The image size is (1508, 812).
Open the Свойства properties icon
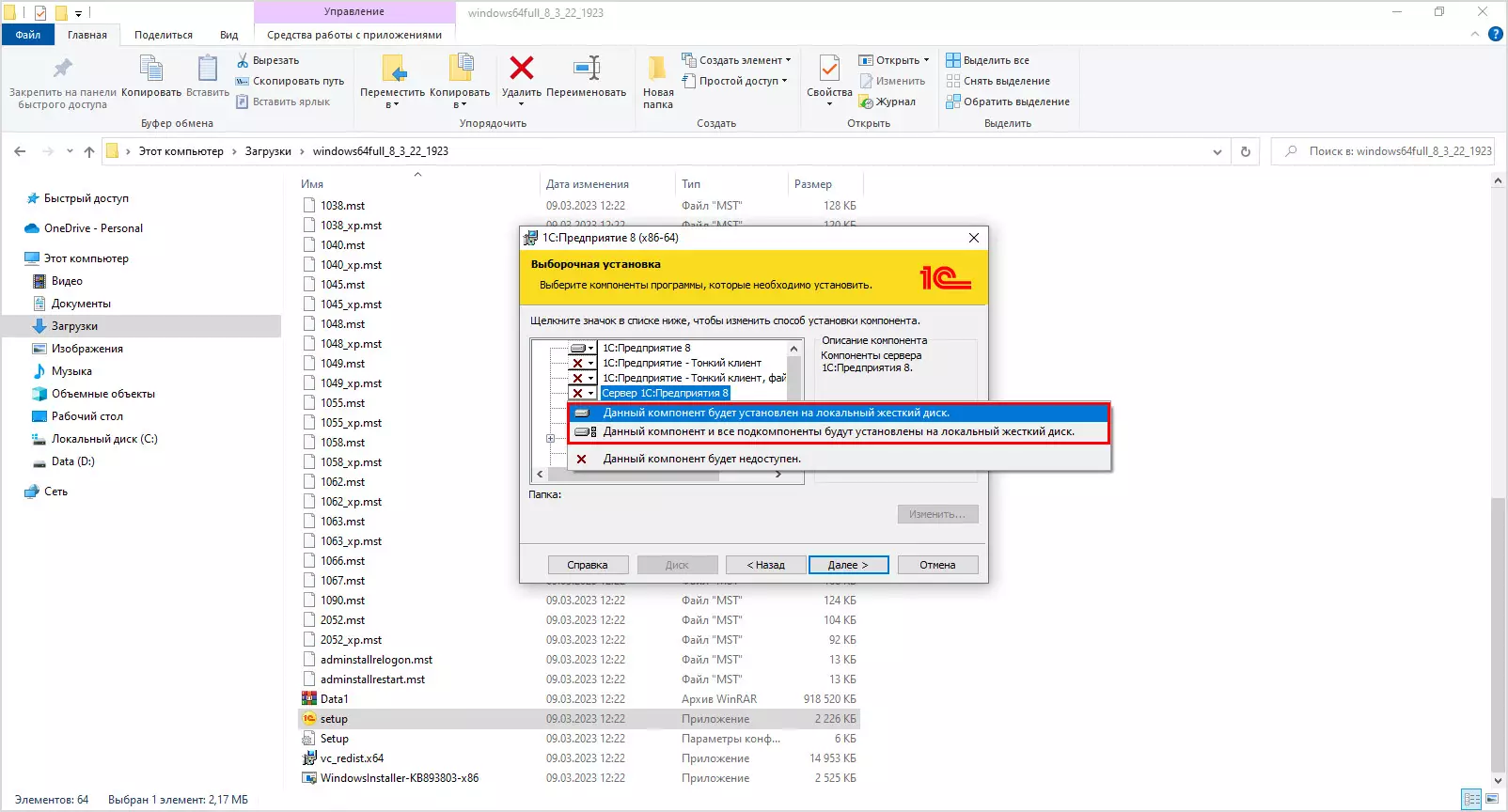click(829, 68)
